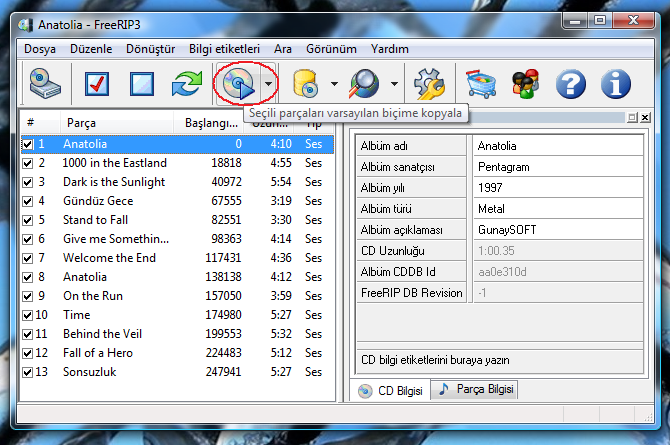The image size is (670, 445).
Task: Click the FreeRIP3 title bar app icon
Action: point(26,25)
